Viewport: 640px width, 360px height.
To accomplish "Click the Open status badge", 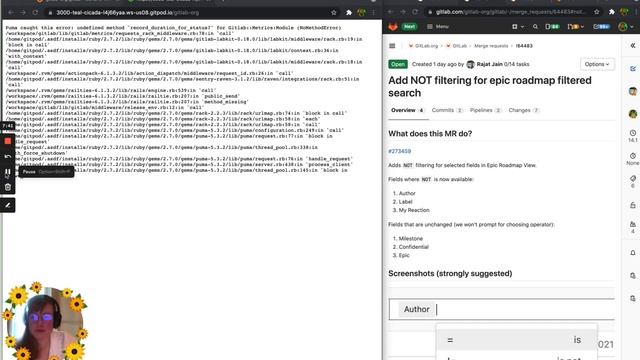I will (x=398, y=64).
